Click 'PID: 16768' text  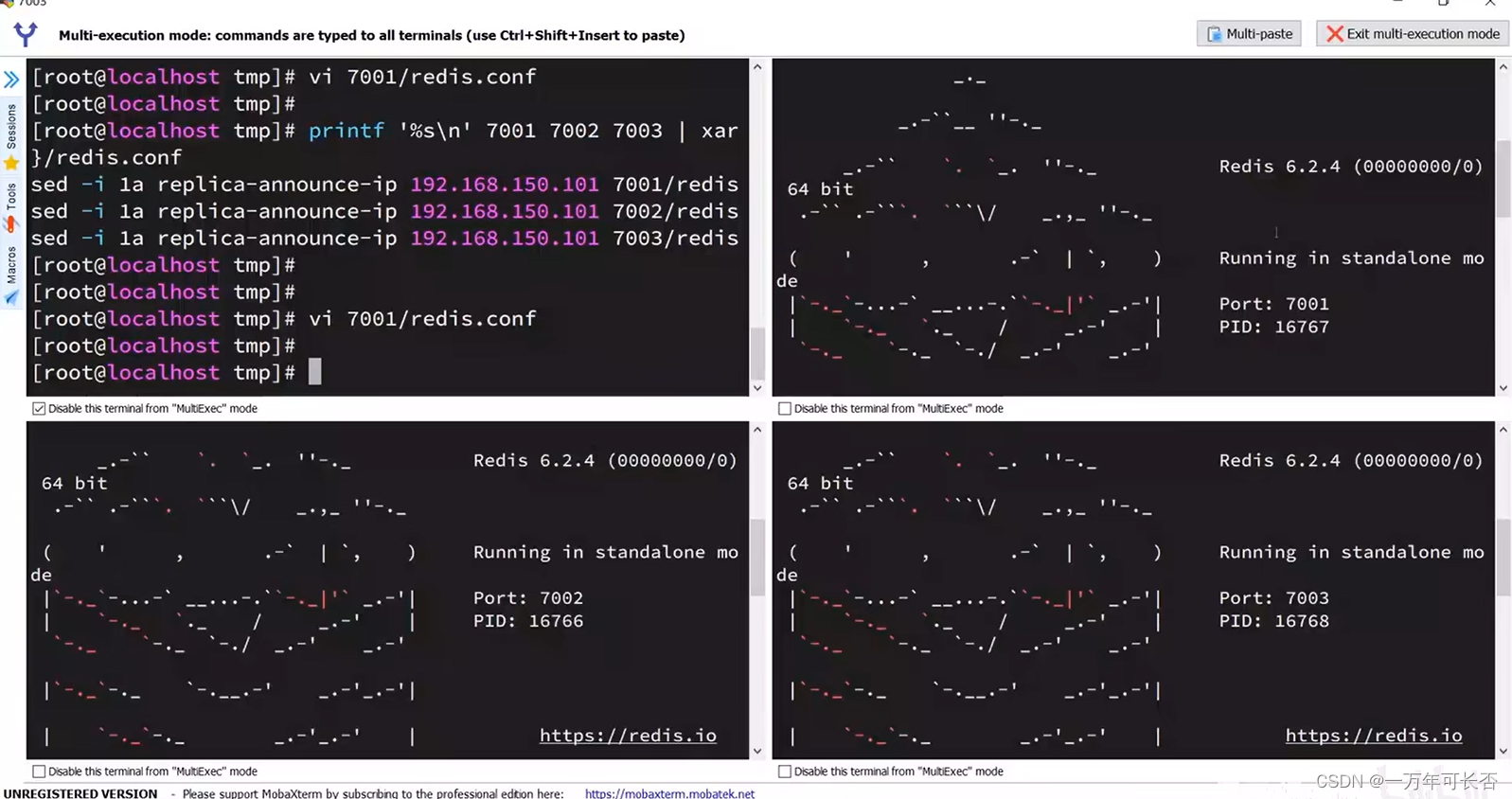(x=1273, y=621)
